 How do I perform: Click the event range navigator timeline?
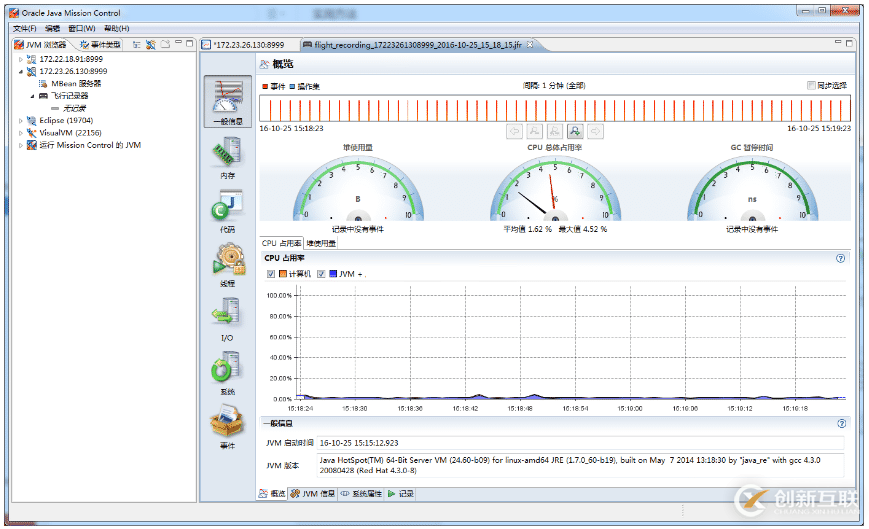coord(555,109)
